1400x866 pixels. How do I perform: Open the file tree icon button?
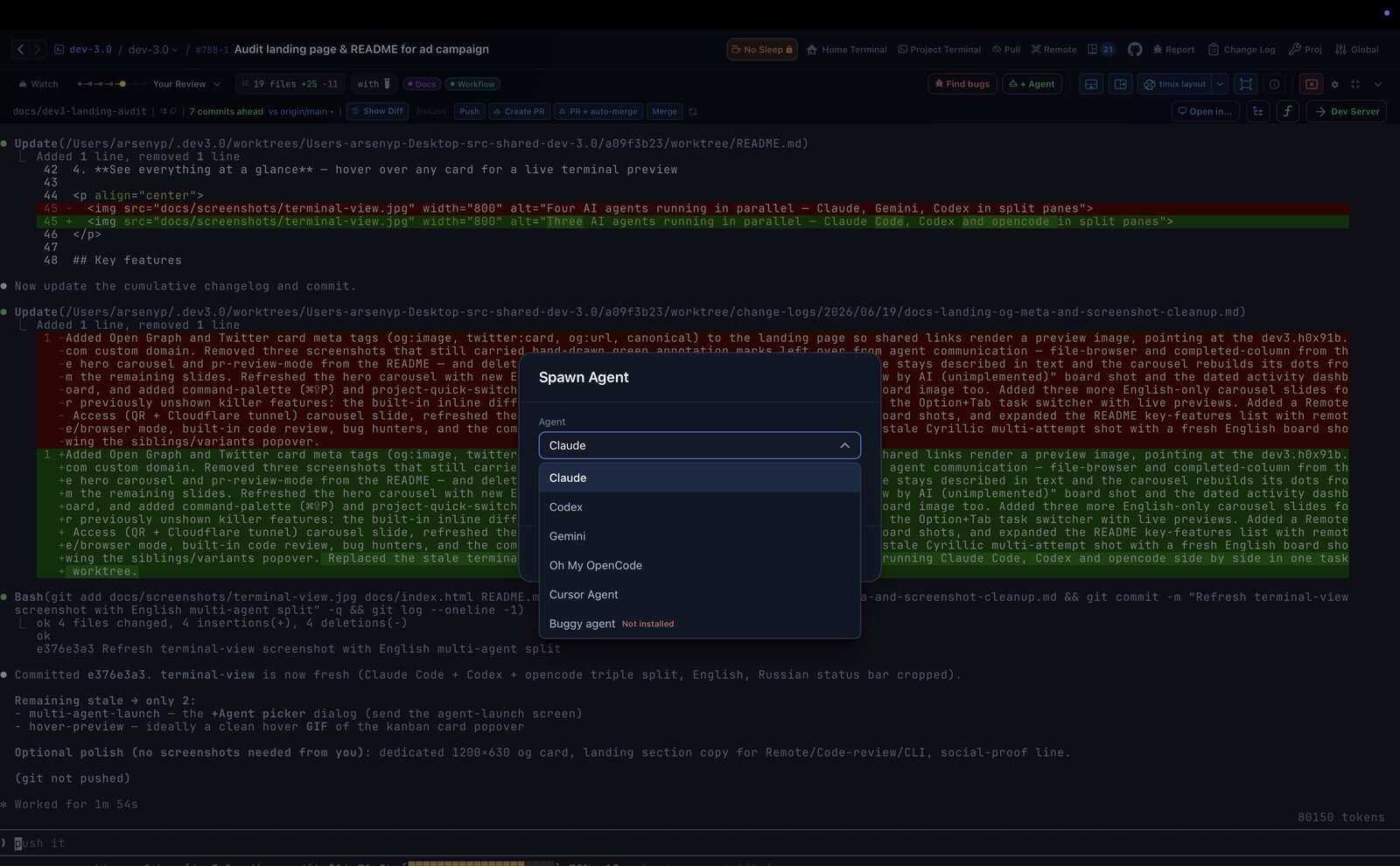(1258, 111)
